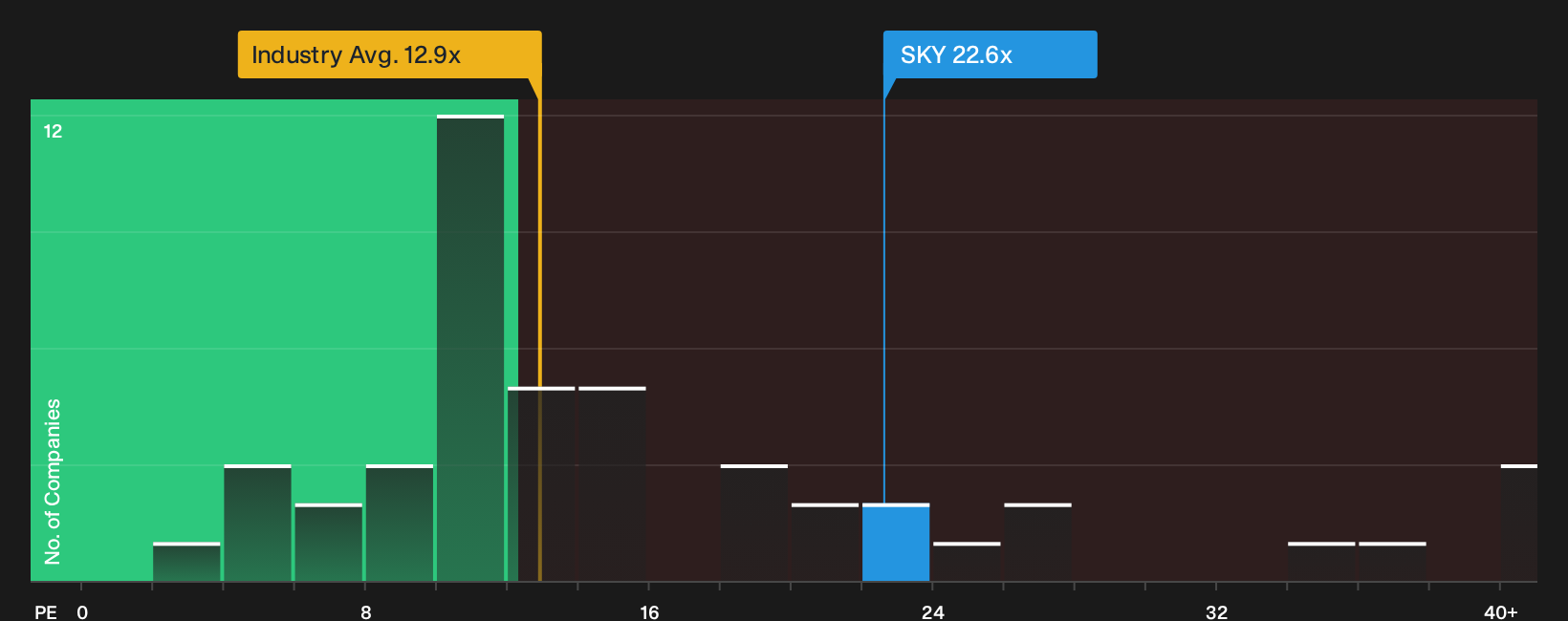Screen dimensions: 1568x621
Task: Click the 40+ PE bar at far right
Action: click(1519, 523)
